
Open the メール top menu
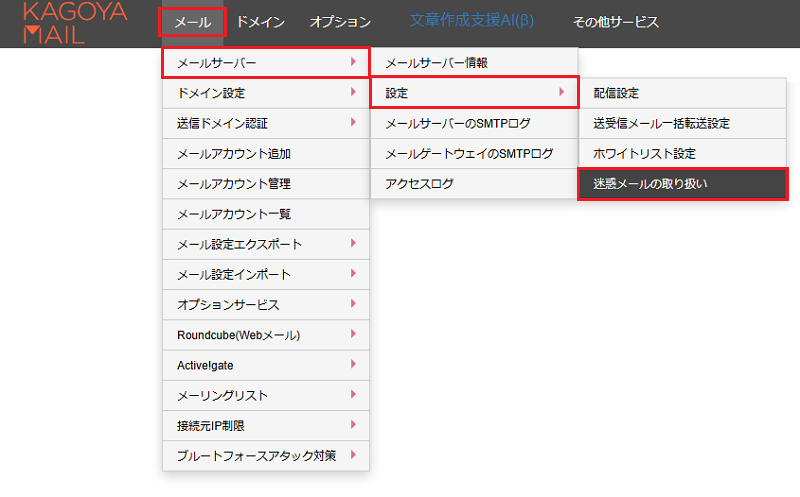192,22
